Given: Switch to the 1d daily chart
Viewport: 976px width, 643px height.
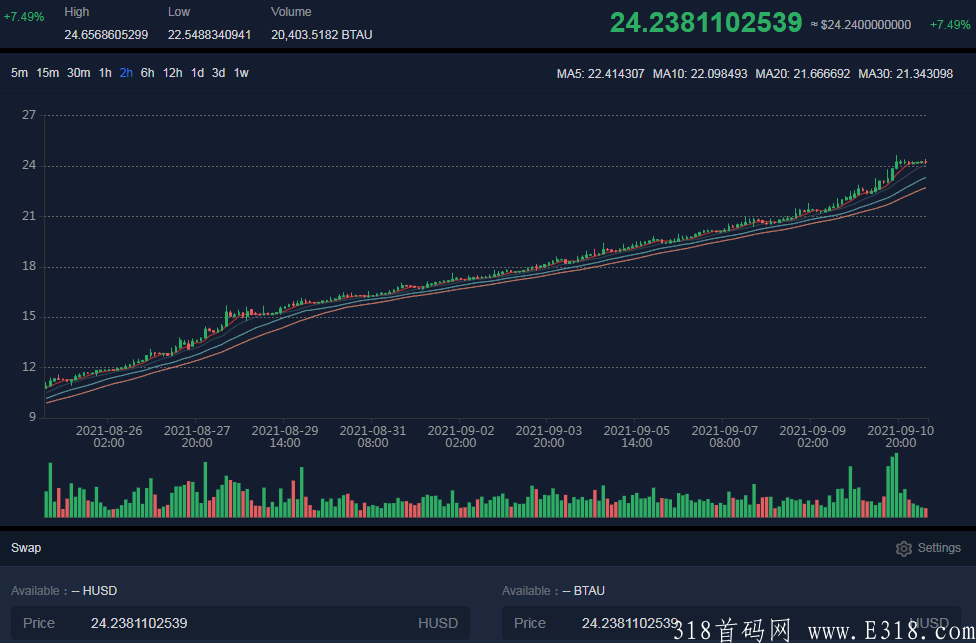Looking at the screenshot, I should click(196, 72).
